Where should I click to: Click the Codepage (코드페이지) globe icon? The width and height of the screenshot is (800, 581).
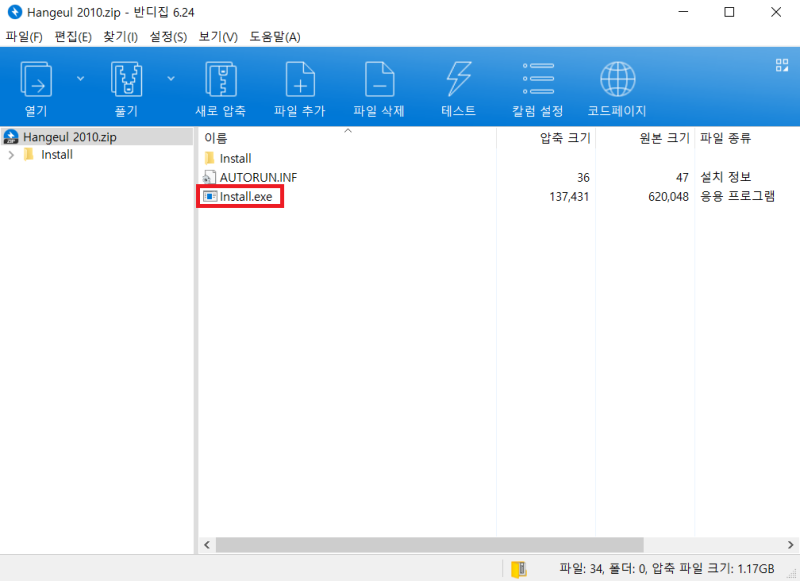(617, 79)
